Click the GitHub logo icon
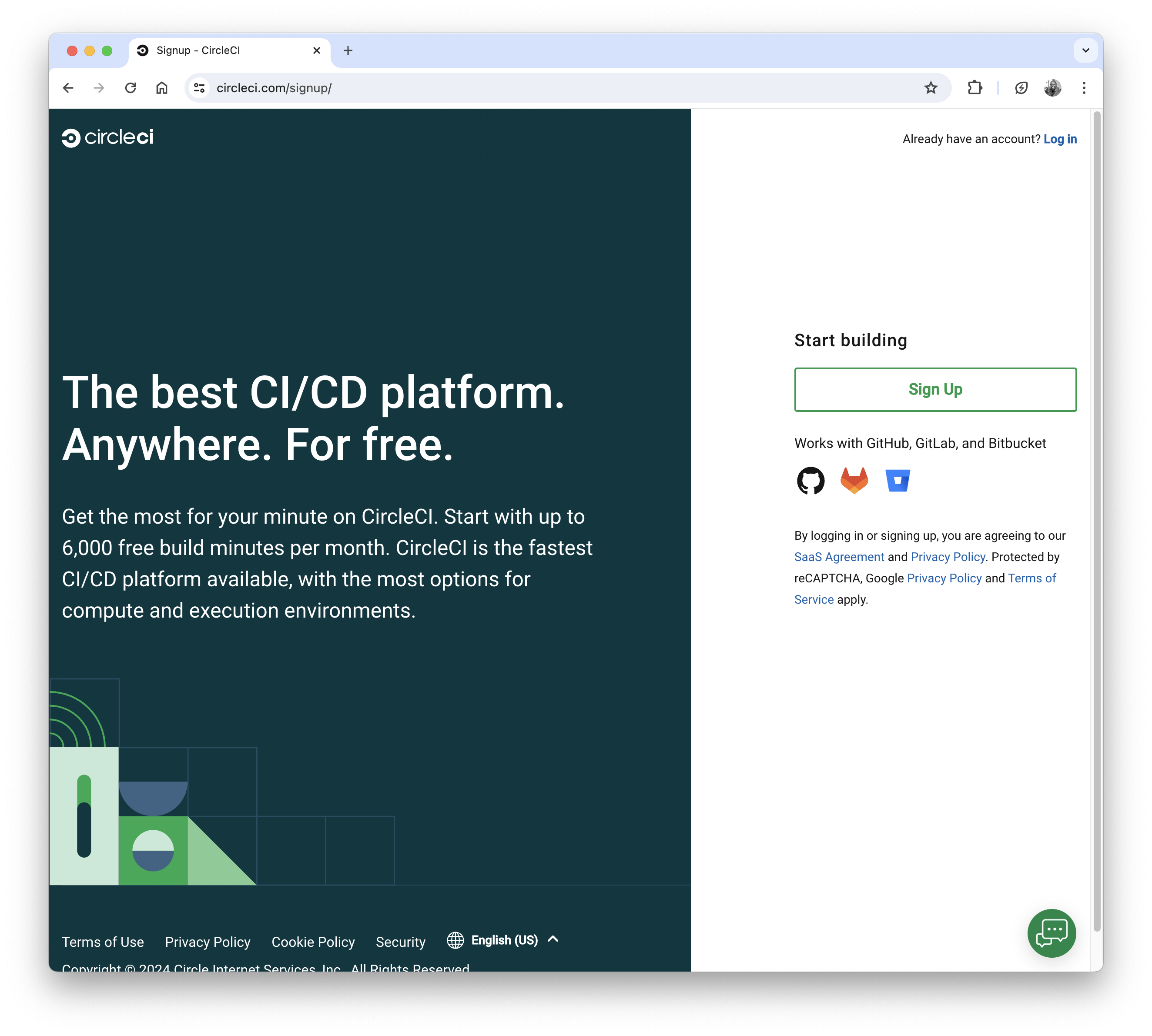1152x1036 pixels. coord(810,481)
